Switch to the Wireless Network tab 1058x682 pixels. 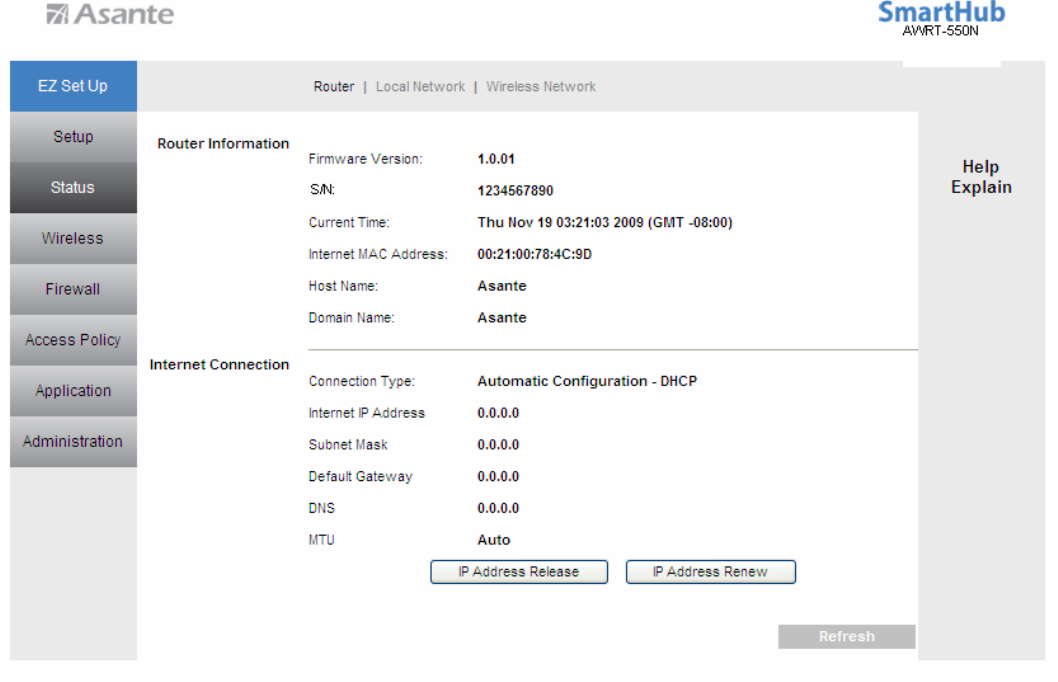point(541,87)
